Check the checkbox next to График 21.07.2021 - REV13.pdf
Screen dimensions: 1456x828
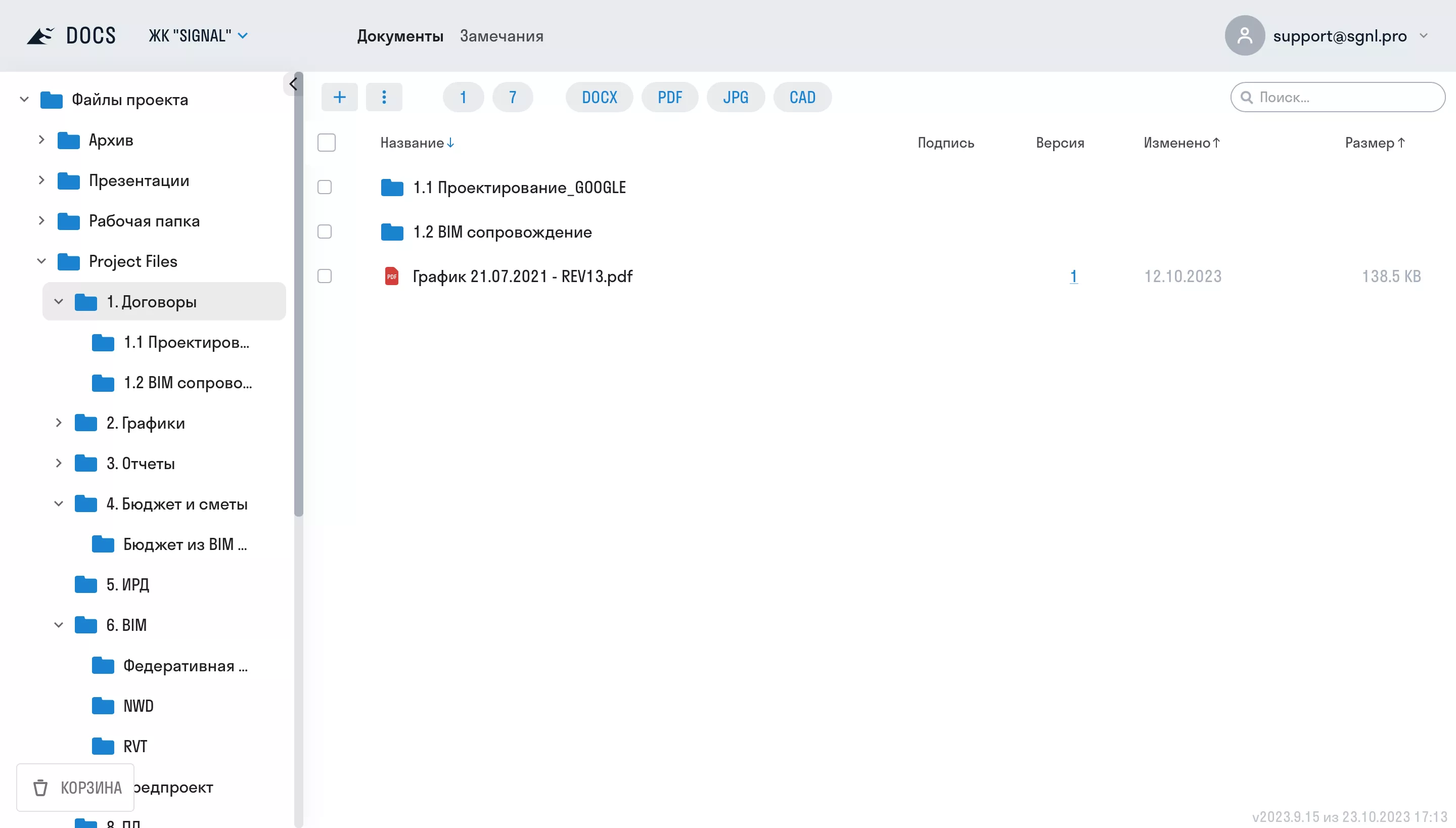click(x=326, y=276)
